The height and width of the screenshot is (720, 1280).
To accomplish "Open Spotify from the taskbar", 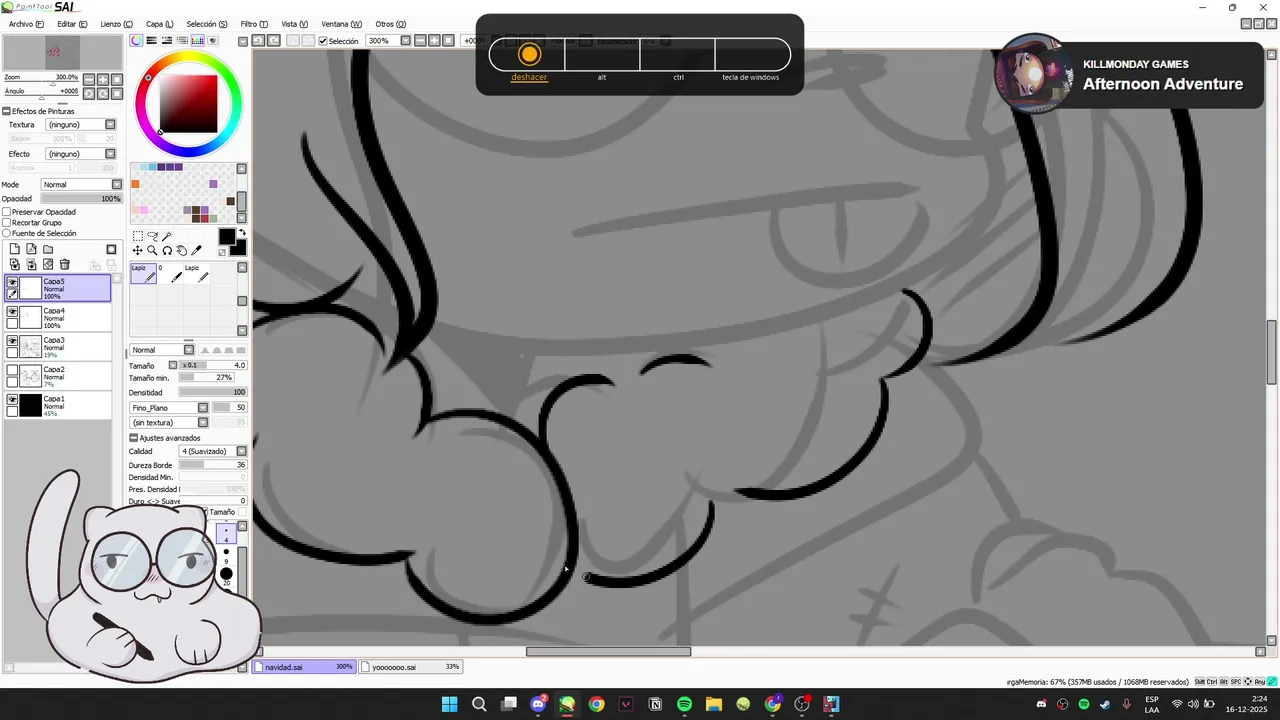I will tap(684, 704).
